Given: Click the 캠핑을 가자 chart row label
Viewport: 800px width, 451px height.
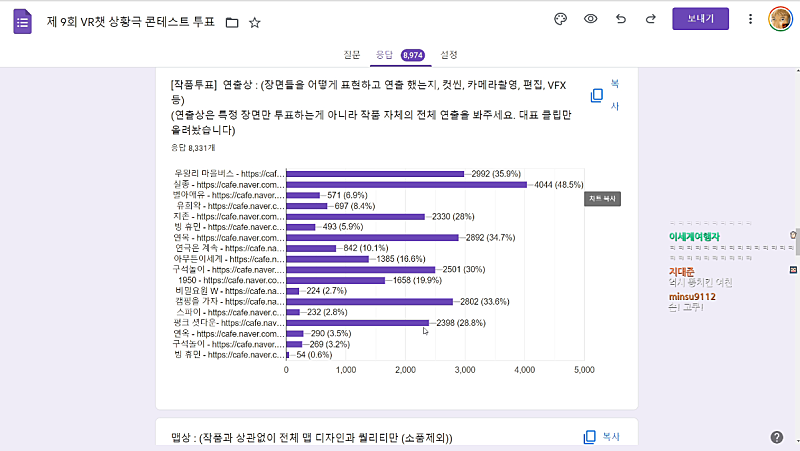Looking at the screenshot, I should click(230, 302).
